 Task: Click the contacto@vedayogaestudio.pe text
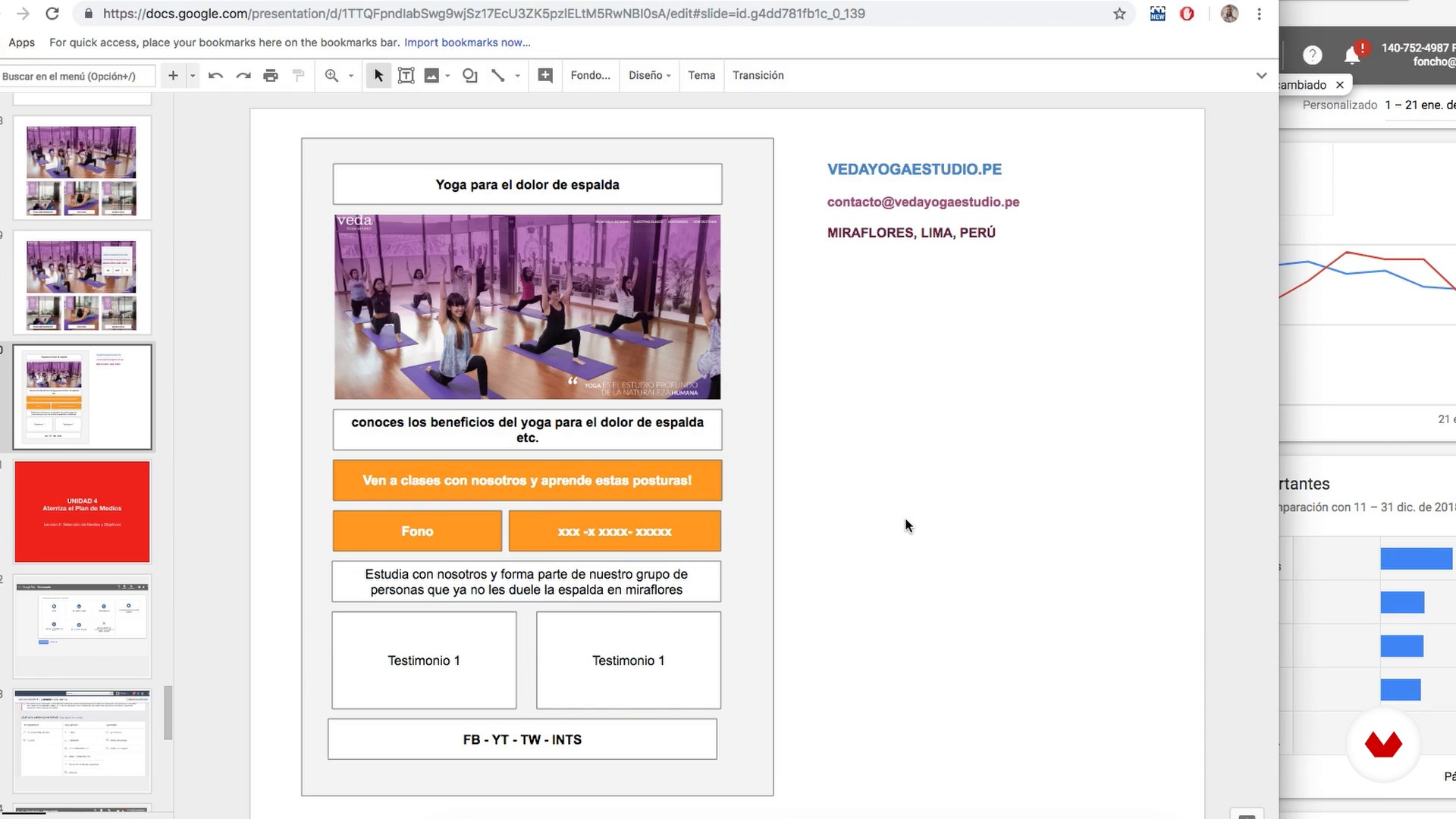[923, 202]
